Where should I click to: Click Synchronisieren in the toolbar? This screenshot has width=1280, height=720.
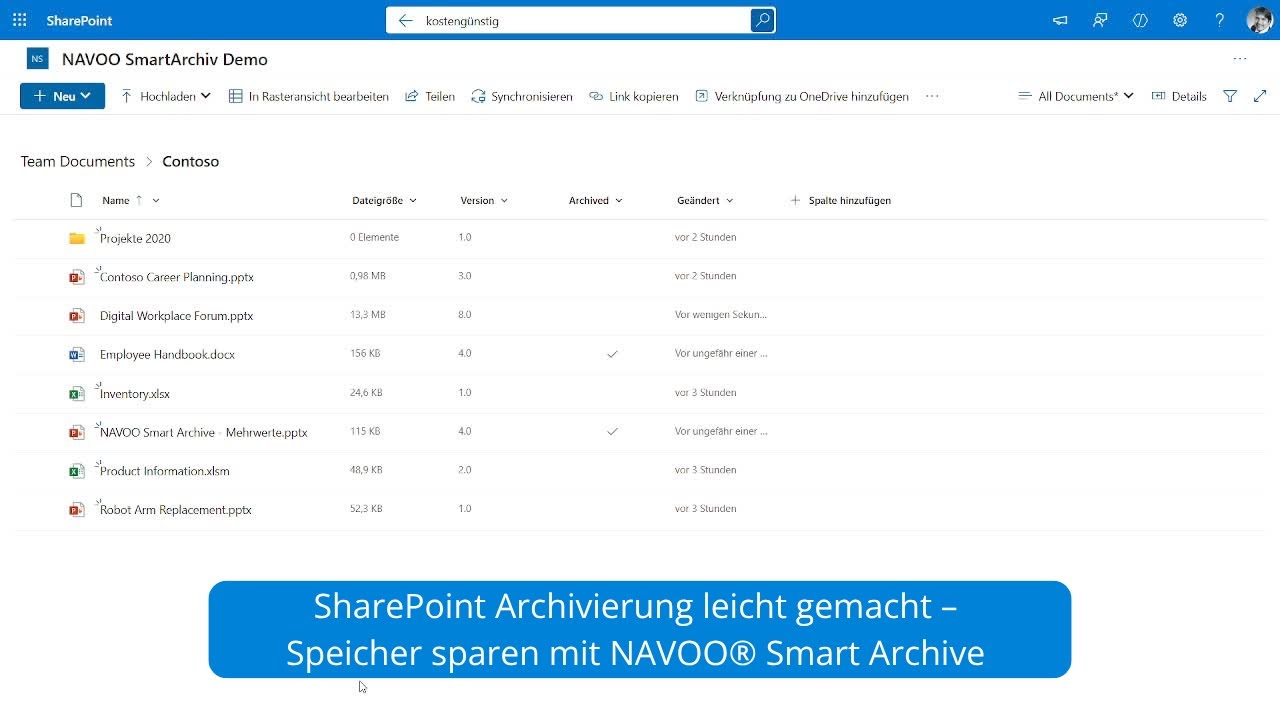(522, 96)
